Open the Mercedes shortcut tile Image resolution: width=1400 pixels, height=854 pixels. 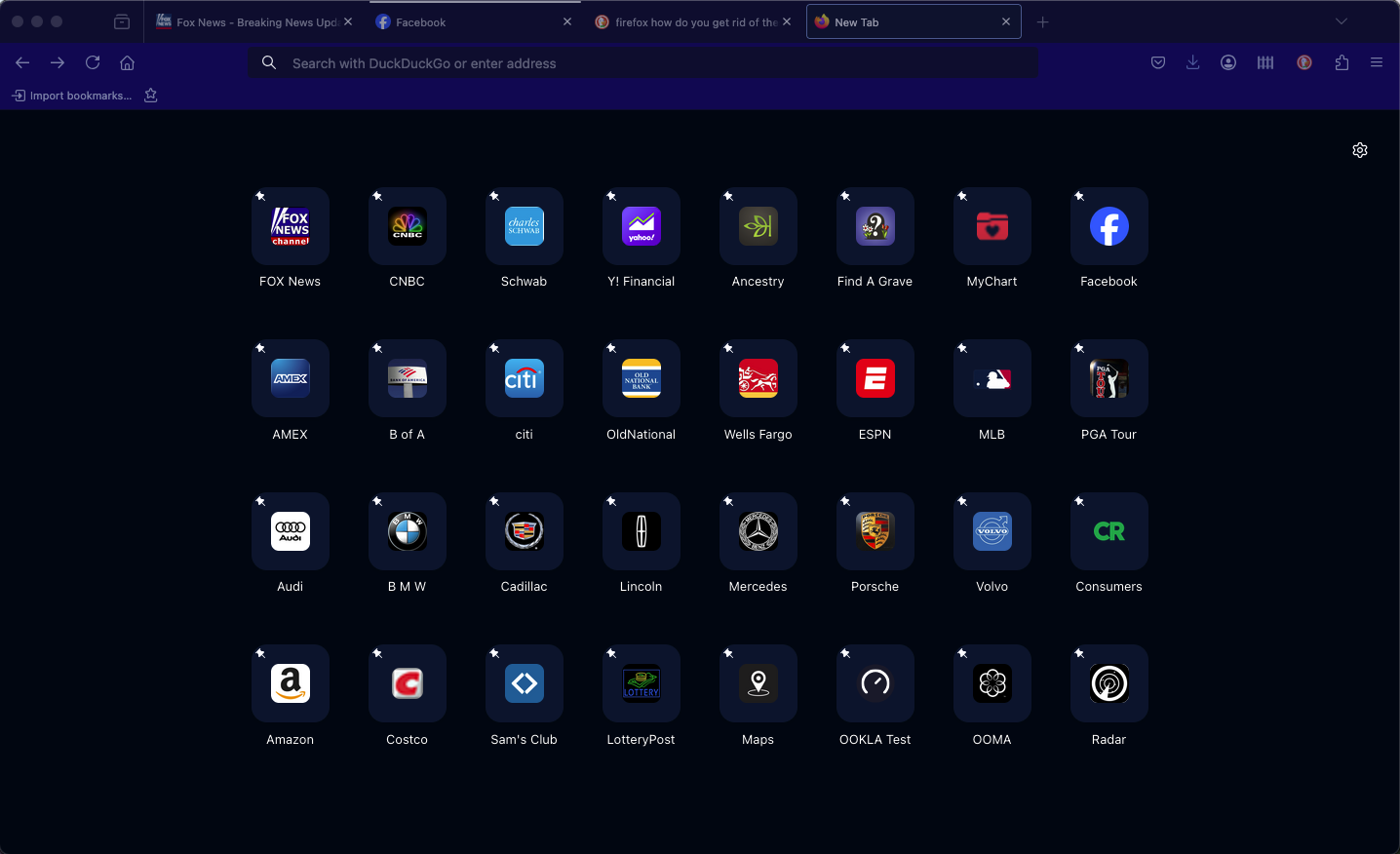click(x=758, y=531)
